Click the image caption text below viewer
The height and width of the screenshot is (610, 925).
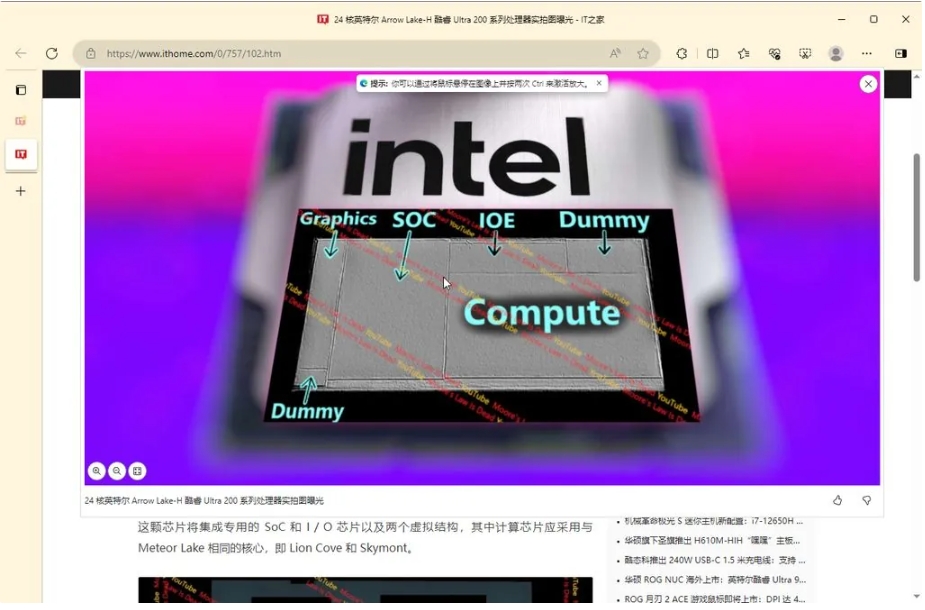pos(204,501)
